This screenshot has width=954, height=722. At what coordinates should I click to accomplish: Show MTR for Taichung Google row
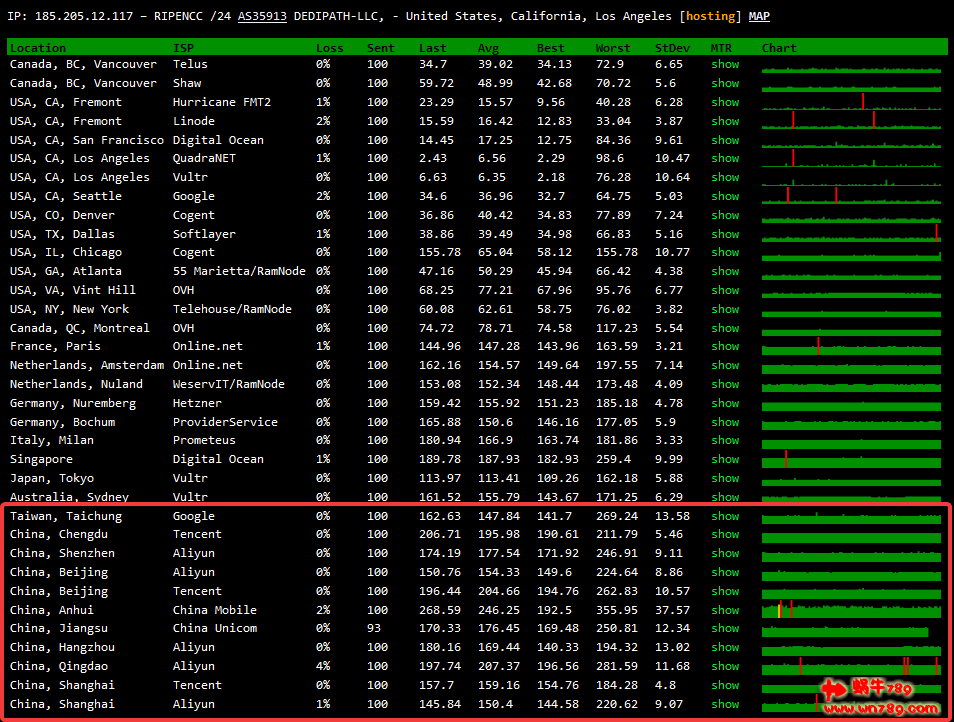click(725, 516)
